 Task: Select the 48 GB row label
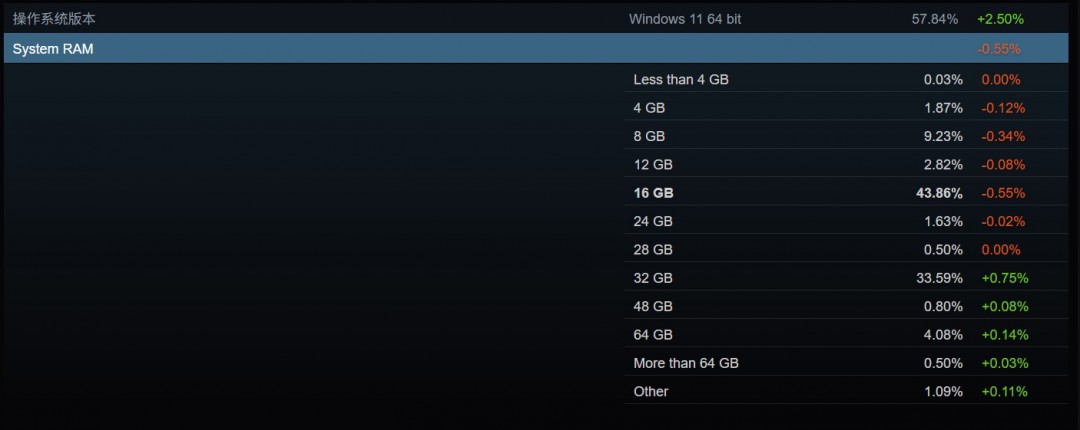click(653, 306)
